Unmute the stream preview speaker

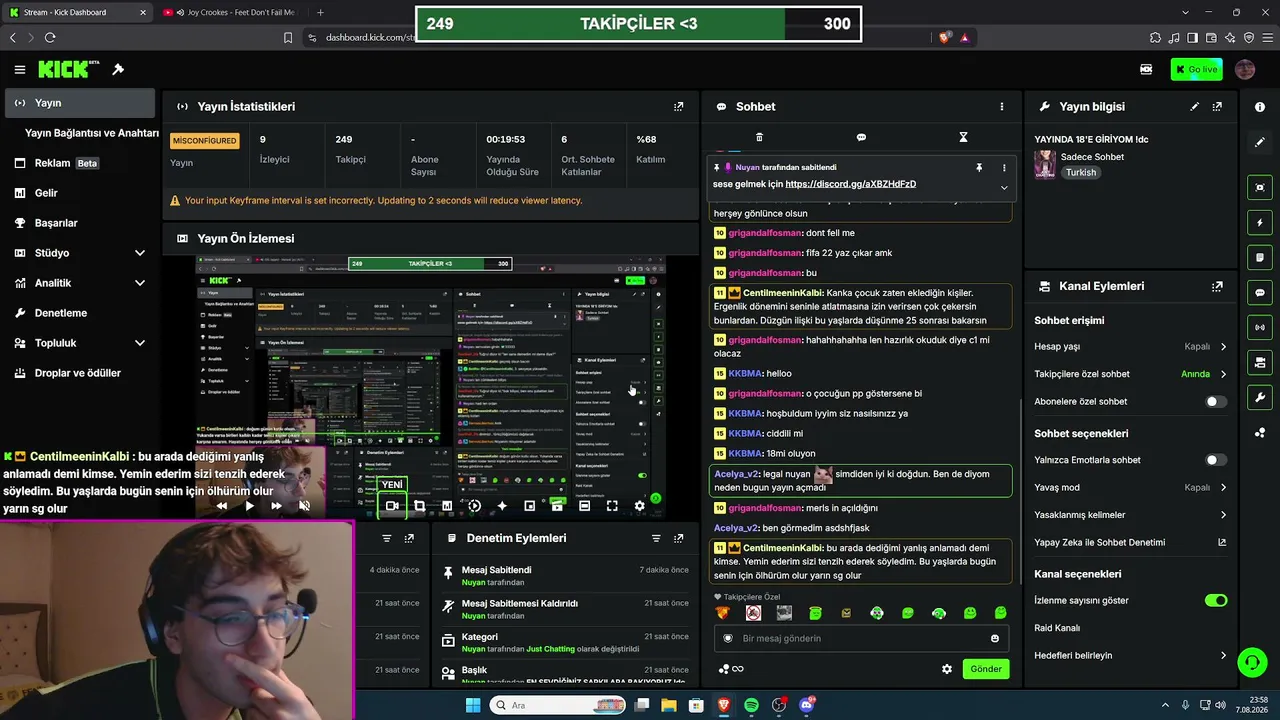tap(305, 506)
